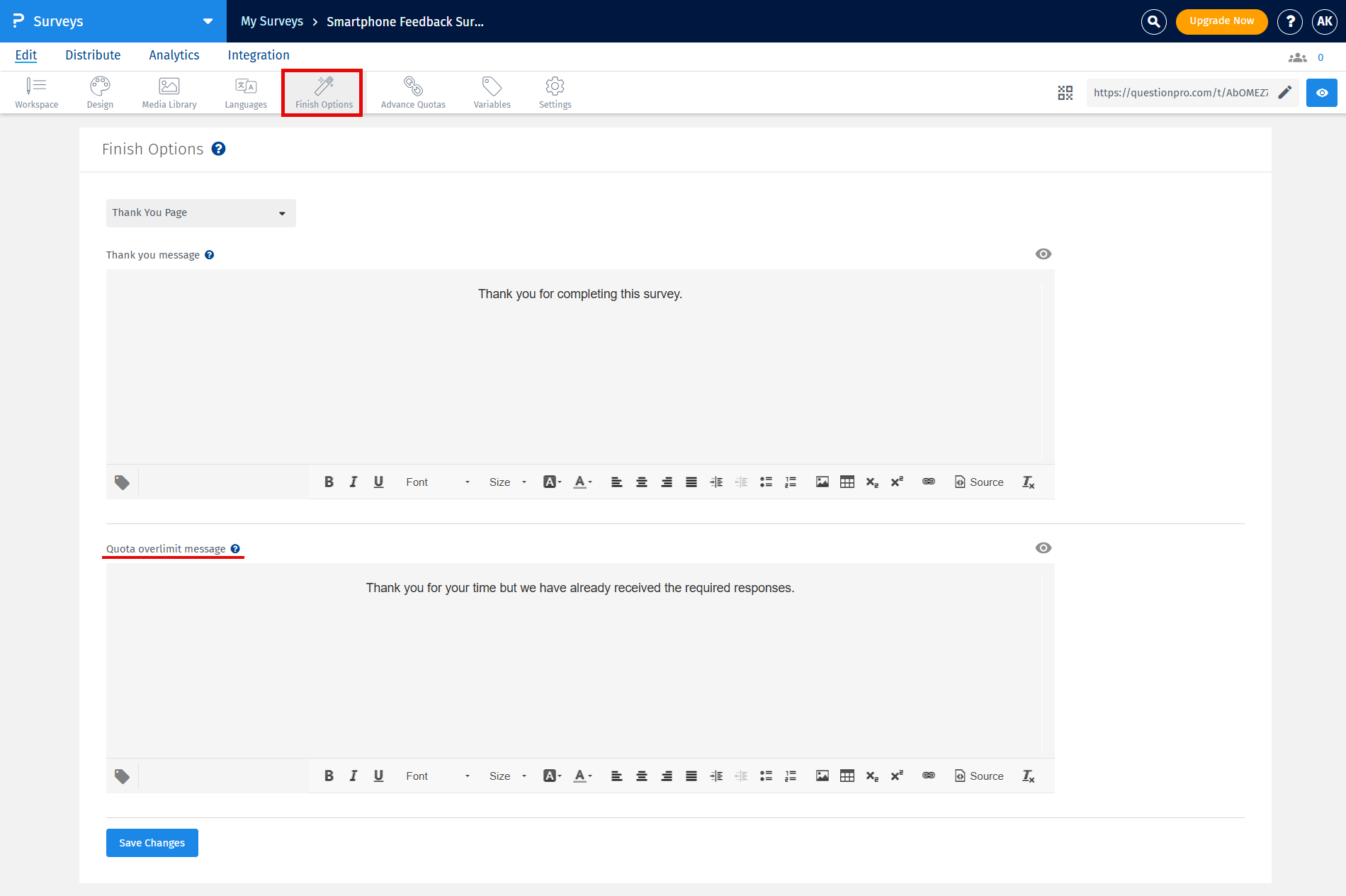Open the QR code view
The height and width of the screenshot is (896, 1346).
(1065, 92)
